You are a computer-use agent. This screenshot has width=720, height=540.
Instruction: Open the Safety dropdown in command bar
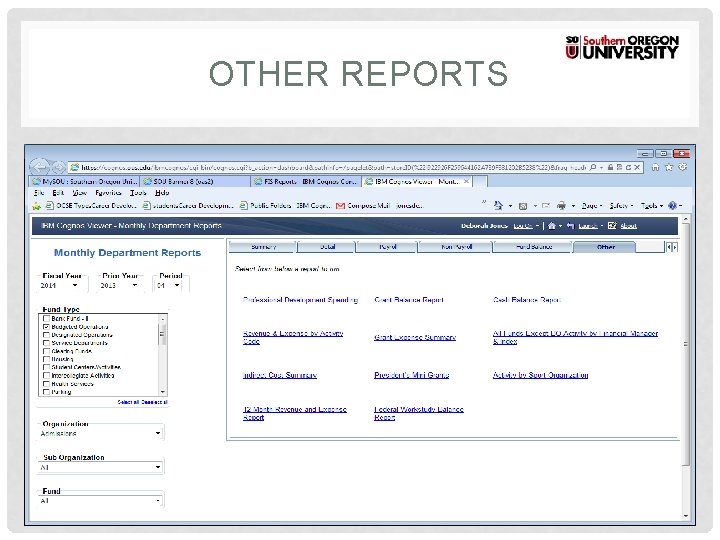click(621, 206)
